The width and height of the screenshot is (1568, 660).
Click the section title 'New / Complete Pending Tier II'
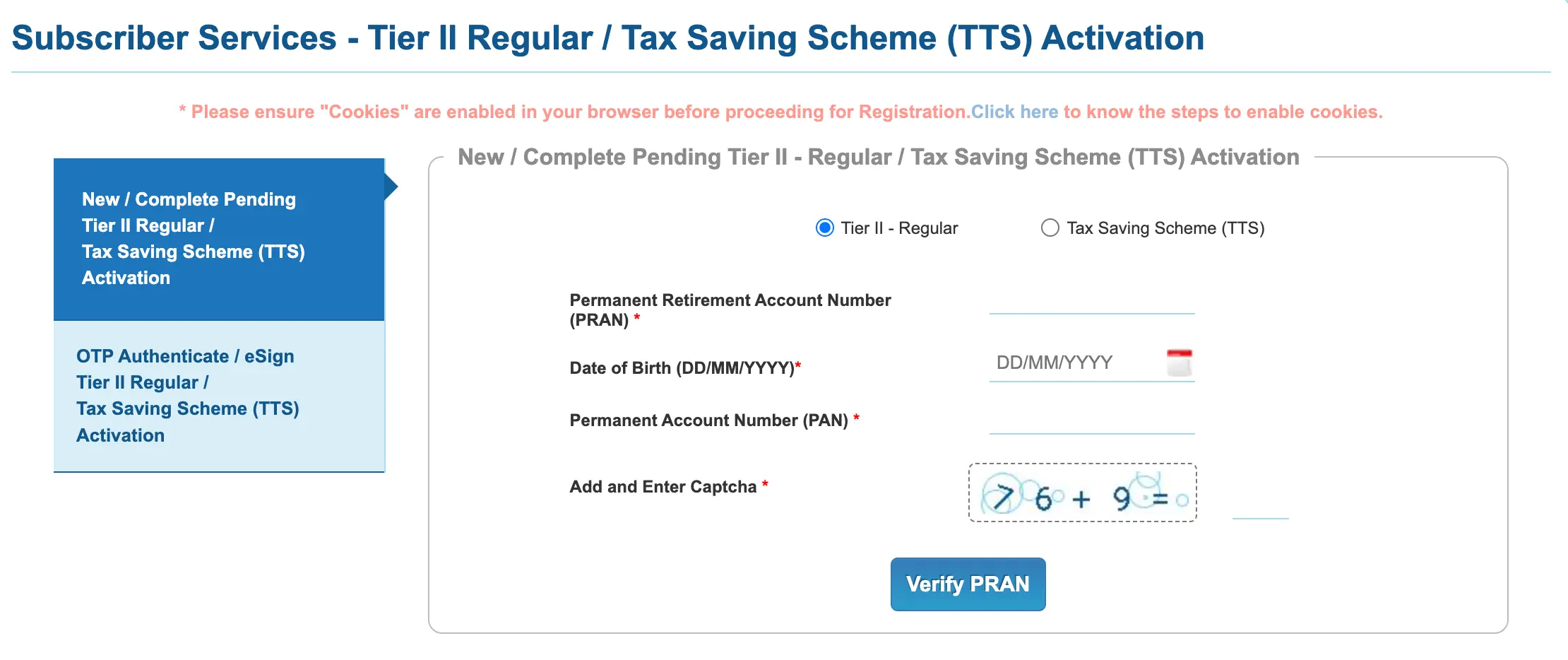coord(878,157)
